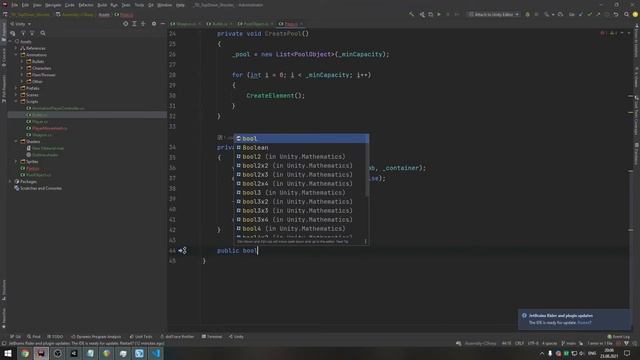Click the undo arrow icon in toolbar

[616, 14]
